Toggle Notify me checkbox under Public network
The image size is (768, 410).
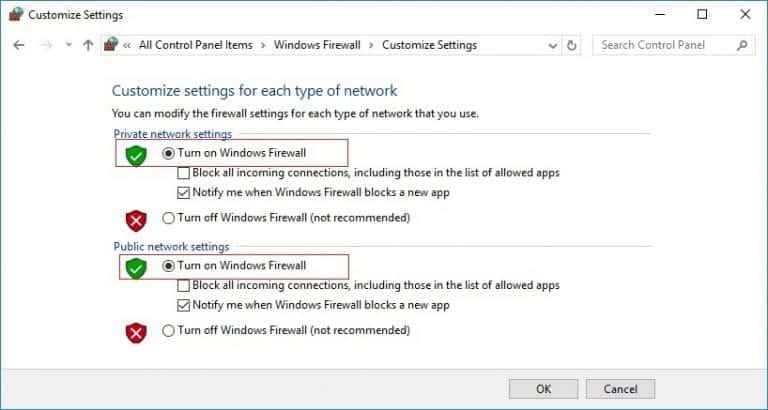pos(184,305)
